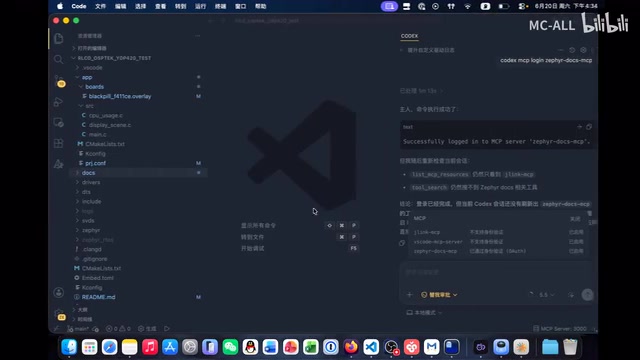Screen dimensions: 640x360
Task: Click the plus attach icon in Codex input
Action: tap(409, 295)
